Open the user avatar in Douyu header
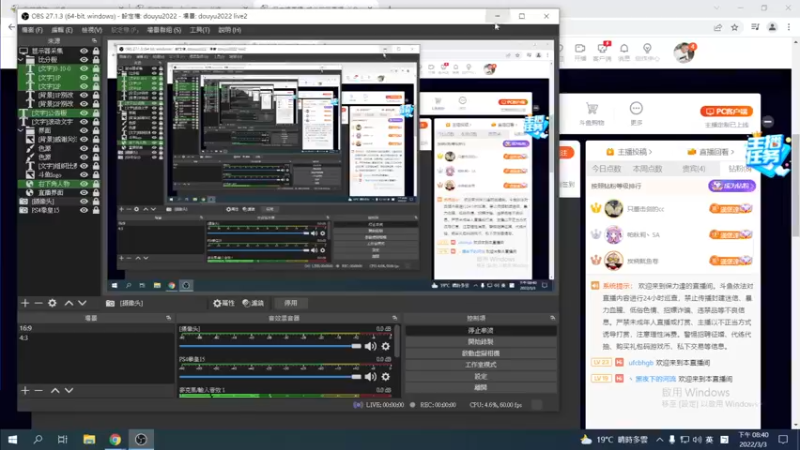Screen dimensions: 800x450 click(x=683, y=53)
